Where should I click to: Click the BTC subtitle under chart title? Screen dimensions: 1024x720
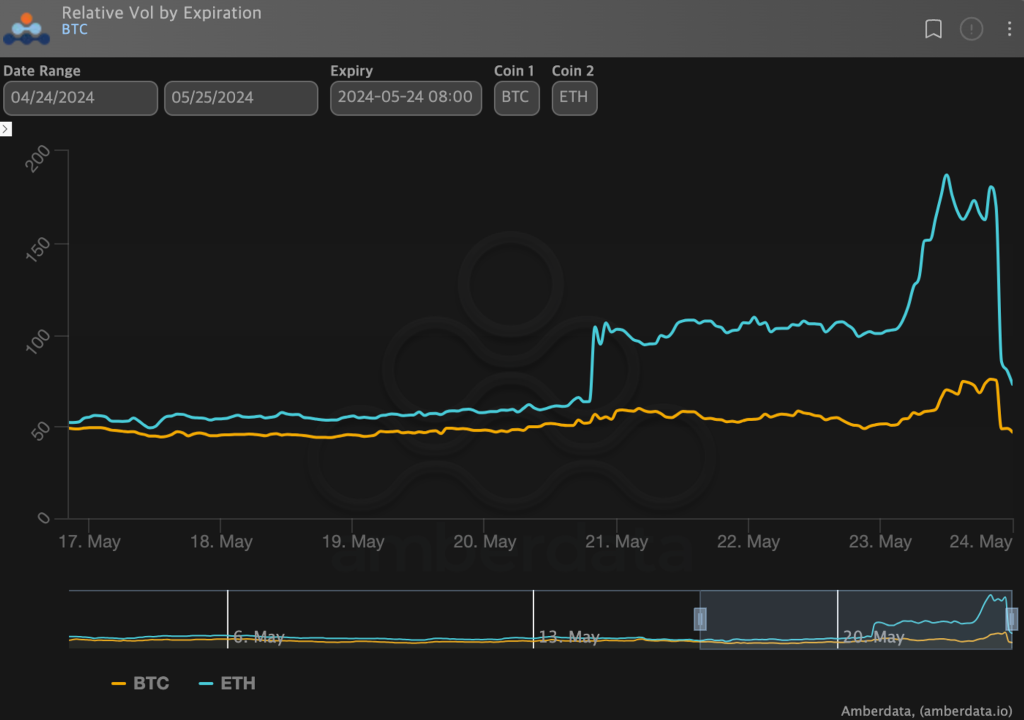pyautogui.click(x=74, y=30)
